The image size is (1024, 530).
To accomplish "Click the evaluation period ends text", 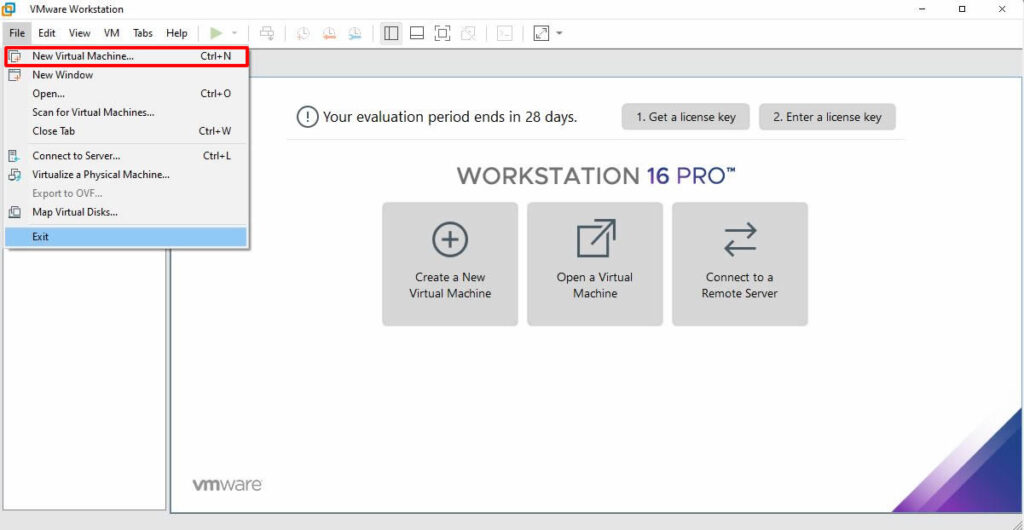I will [x=450, y=117].
